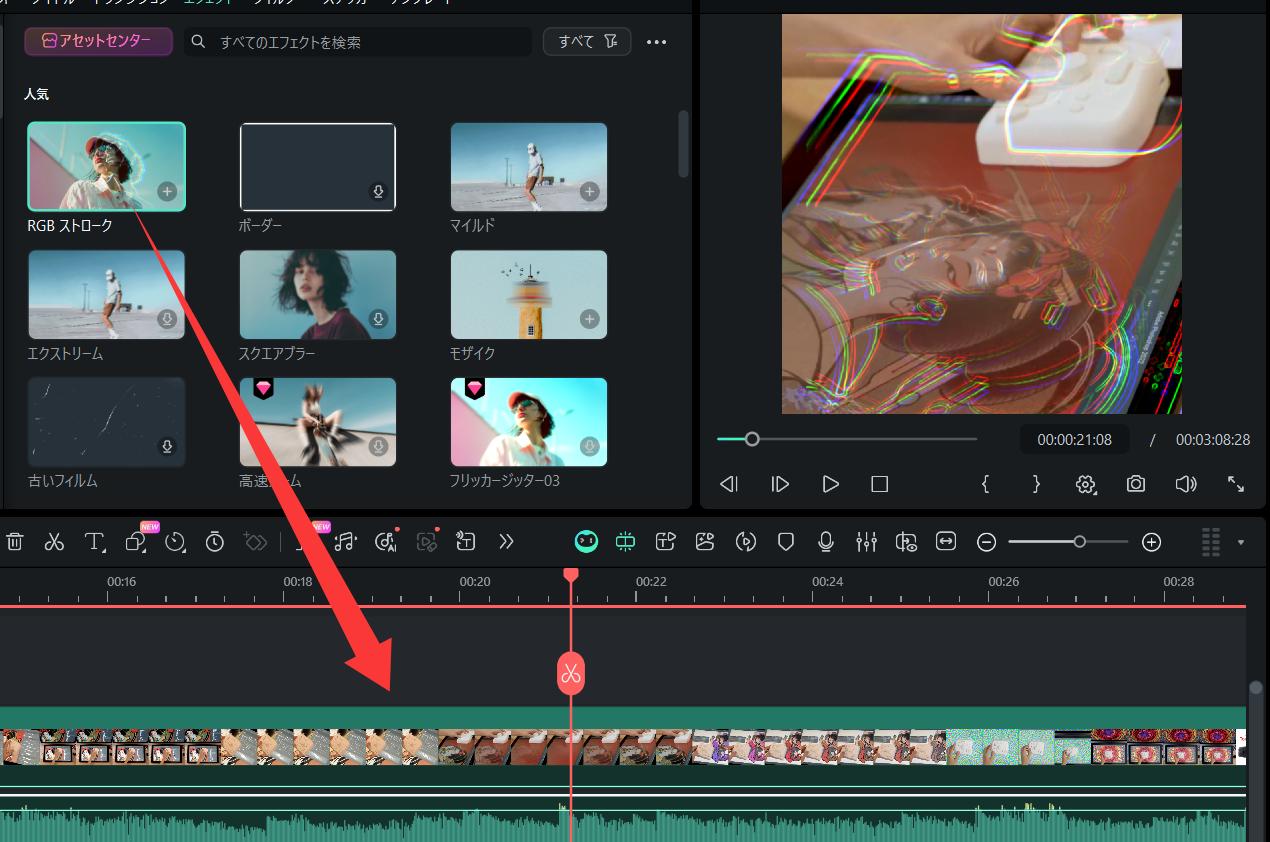Select the モザイク effect thumbnail
Viewport: 1270px width, 842px height.
click(529, 295)
